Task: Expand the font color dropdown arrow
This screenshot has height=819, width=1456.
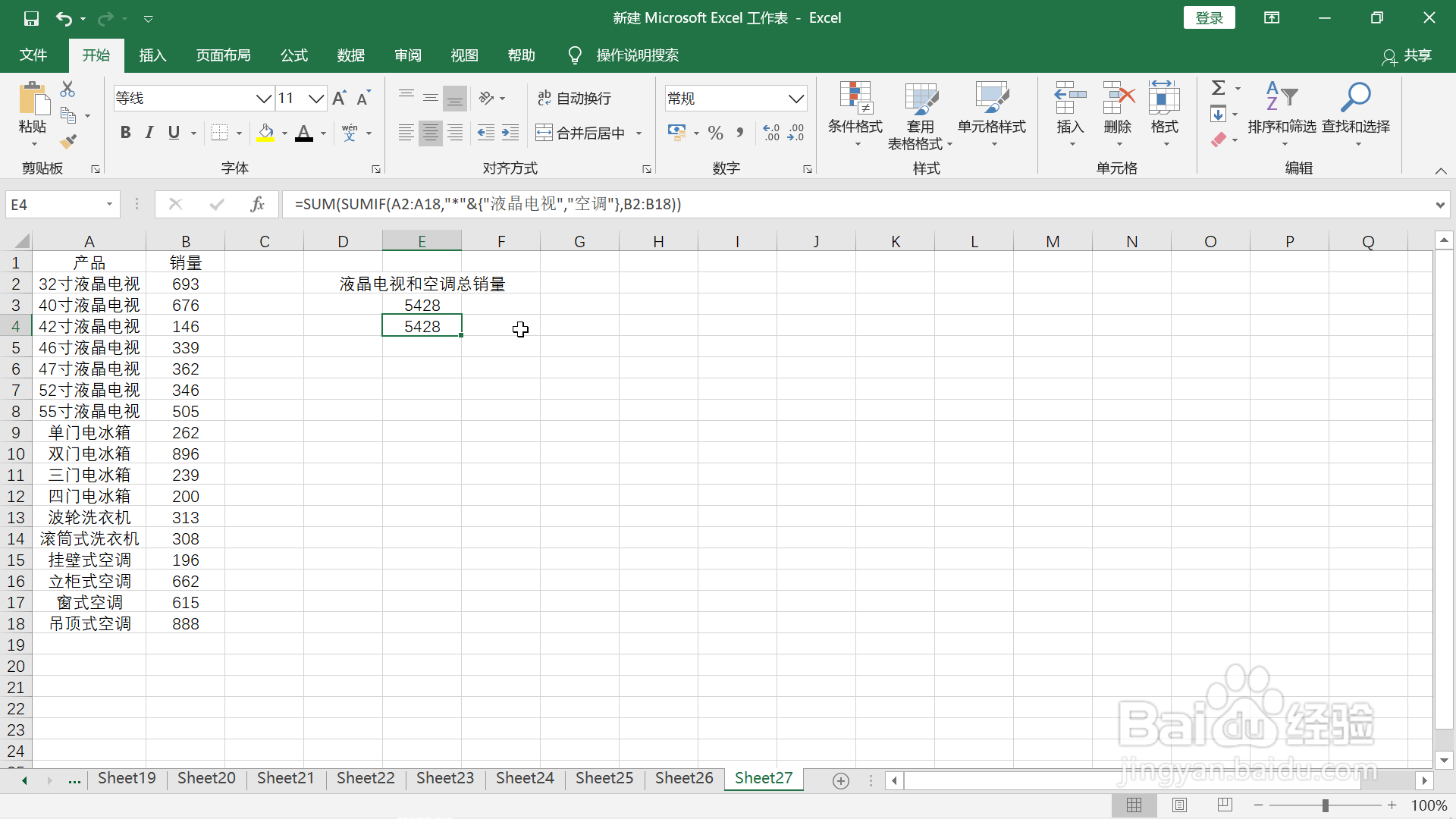Action: pos(322,133)
